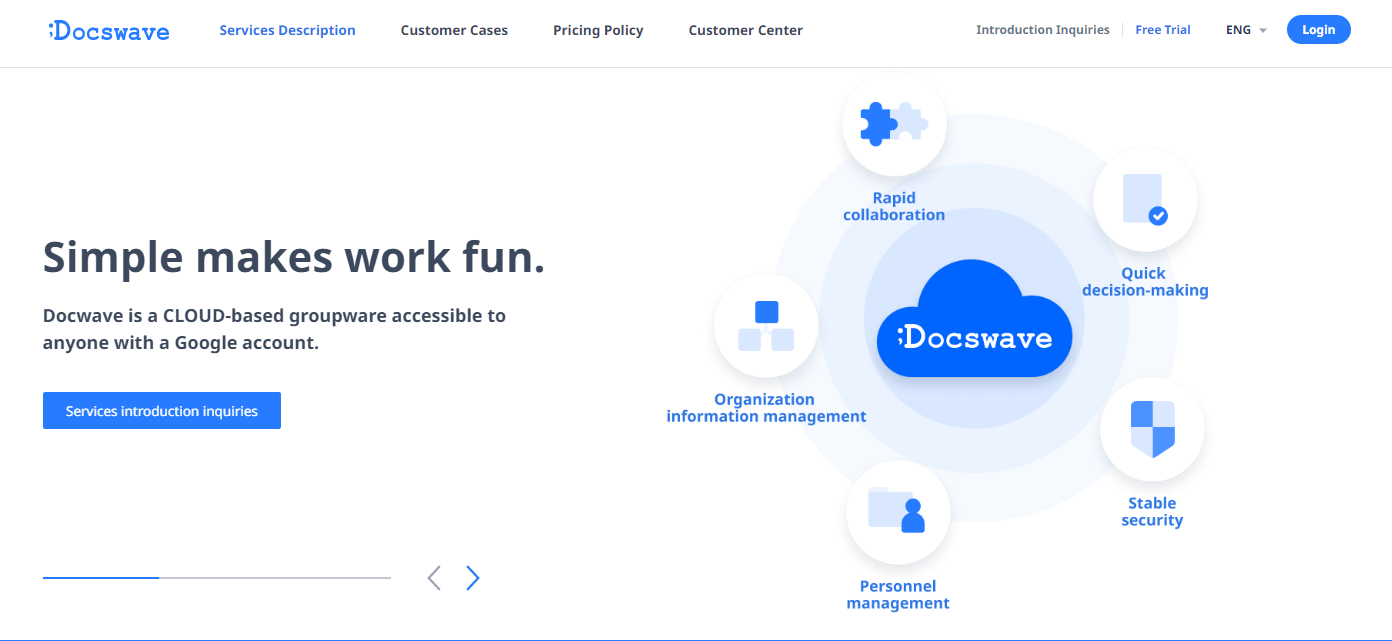Click the slide progress bar
1392x641 pixels.
(x=217, y=578)
